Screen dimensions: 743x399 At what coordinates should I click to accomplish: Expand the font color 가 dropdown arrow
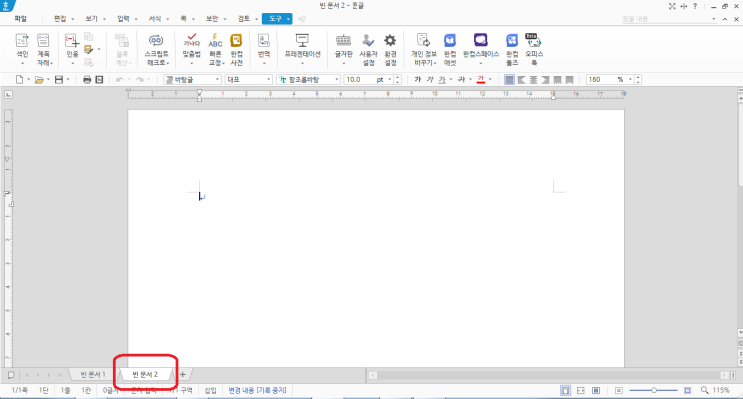pos(490,80)
